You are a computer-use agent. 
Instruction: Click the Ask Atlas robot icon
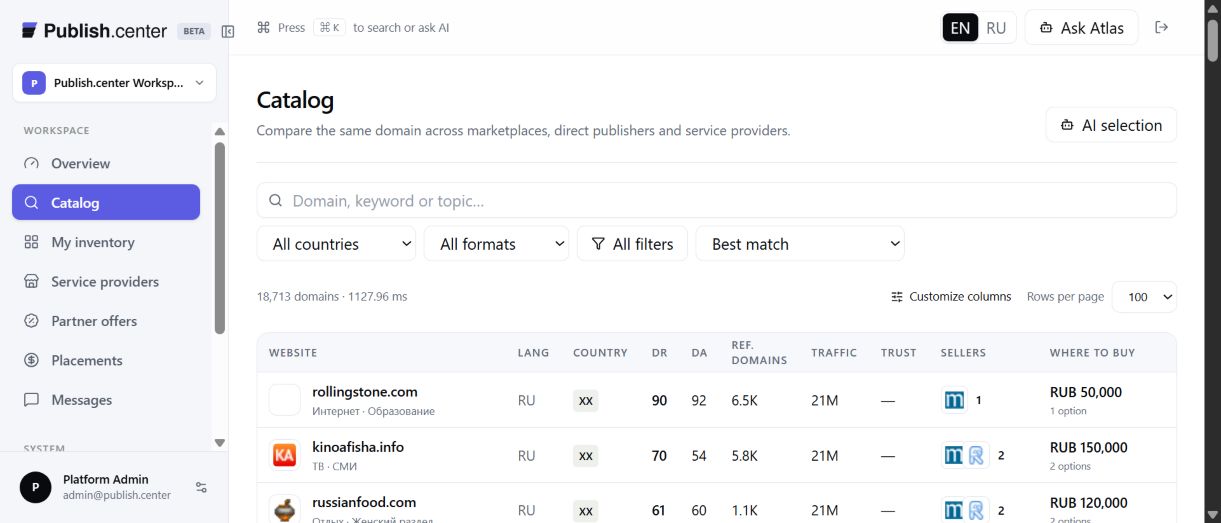[1046, 28]
